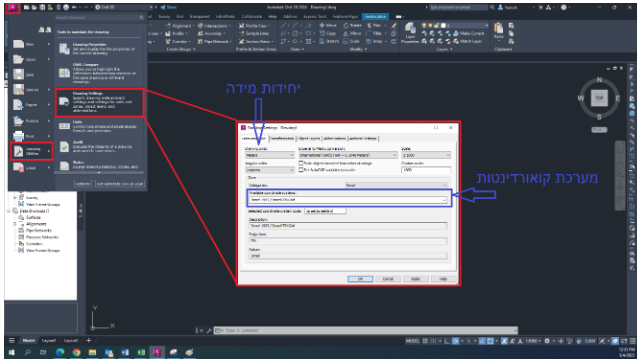The width and height of the screenshot is (641, 361).
Task: Open the Civil 3D application menu button
Action: coord(13,7)
